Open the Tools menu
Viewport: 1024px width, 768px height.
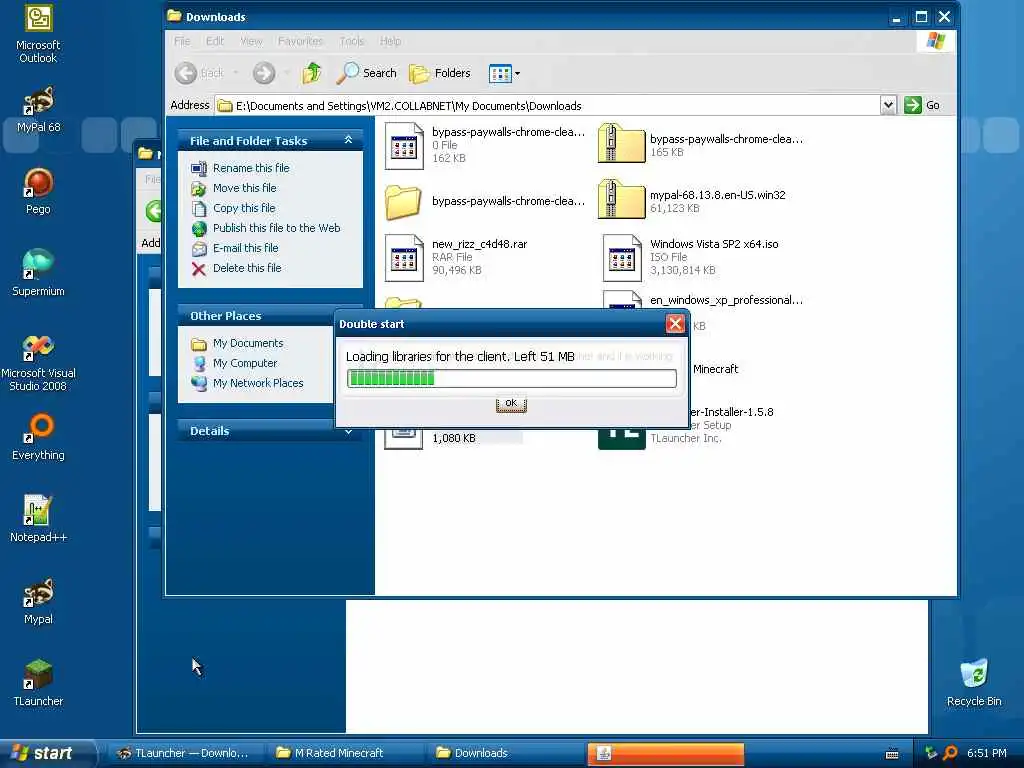coord(351,41)
